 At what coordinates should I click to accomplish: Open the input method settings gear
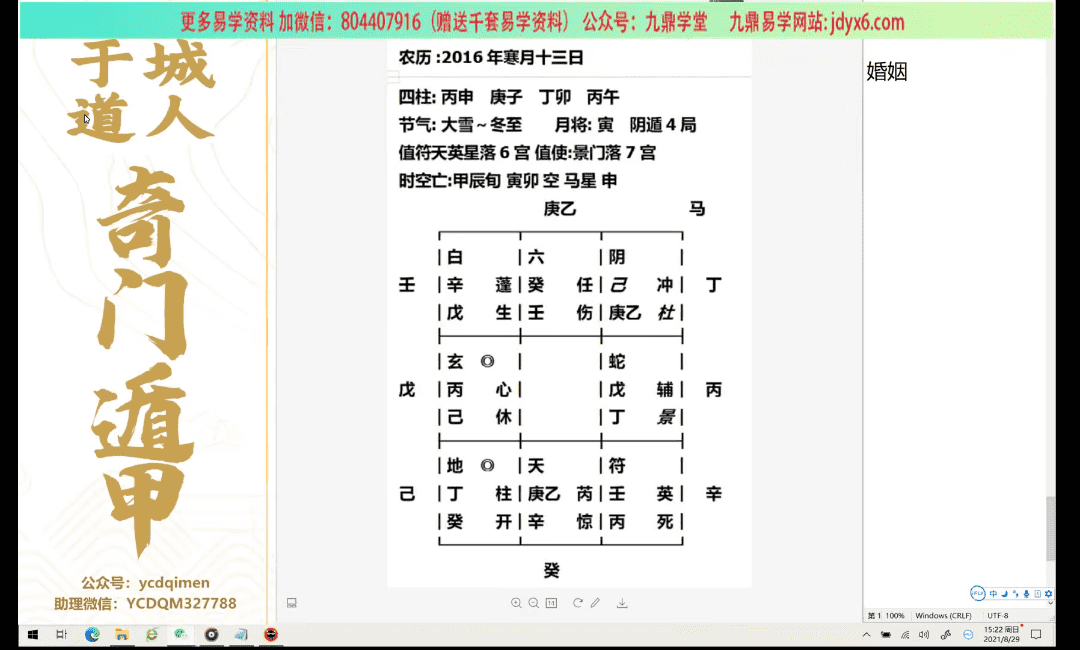(x=1048, y=594)
